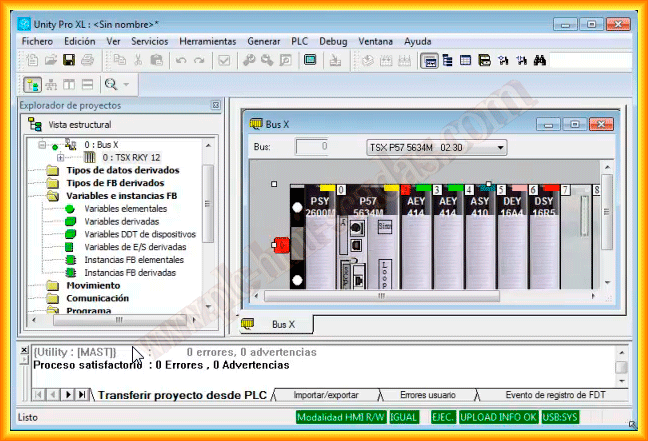This screenshot has width=648, height=441.
Task: Click the Vista estructural view icon
Action: click(x=35, y=124)
